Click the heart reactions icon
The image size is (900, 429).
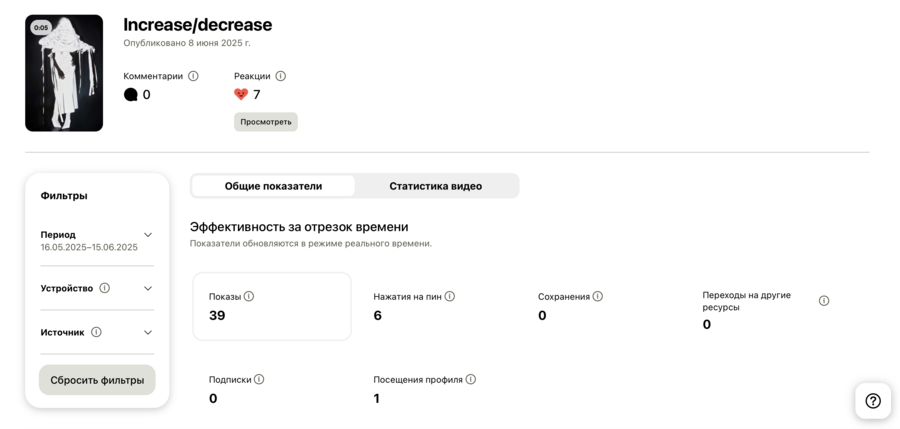click(x=241, y=95)
